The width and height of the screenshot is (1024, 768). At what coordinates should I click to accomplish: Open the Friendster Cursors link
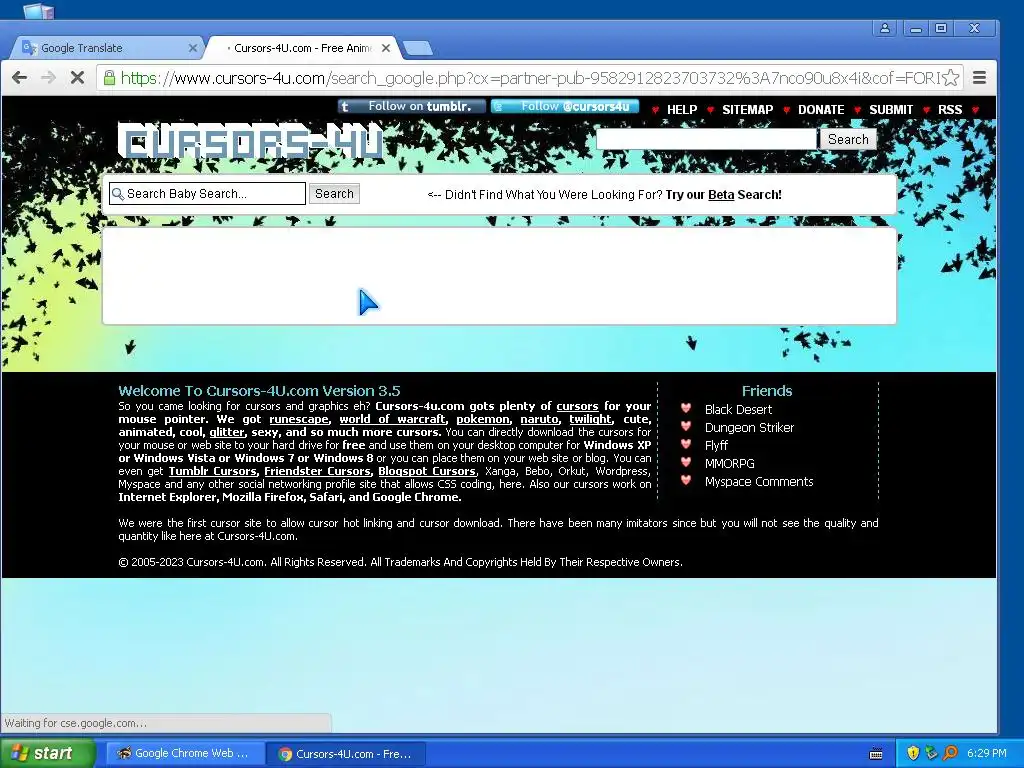point(317,472)
